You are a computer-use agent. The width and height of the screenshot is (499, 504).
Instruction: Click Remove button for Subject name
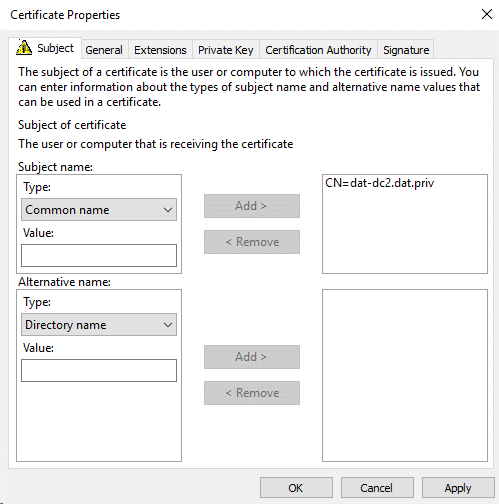pyautogui.click(x=252, y=242)
